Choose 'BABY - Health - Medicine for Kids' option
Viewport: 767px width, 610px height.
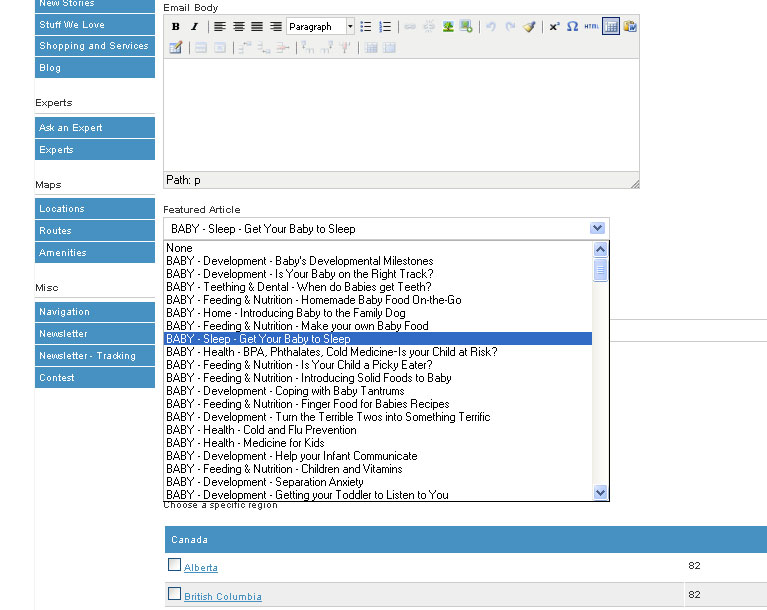click(x=245, y=443)
